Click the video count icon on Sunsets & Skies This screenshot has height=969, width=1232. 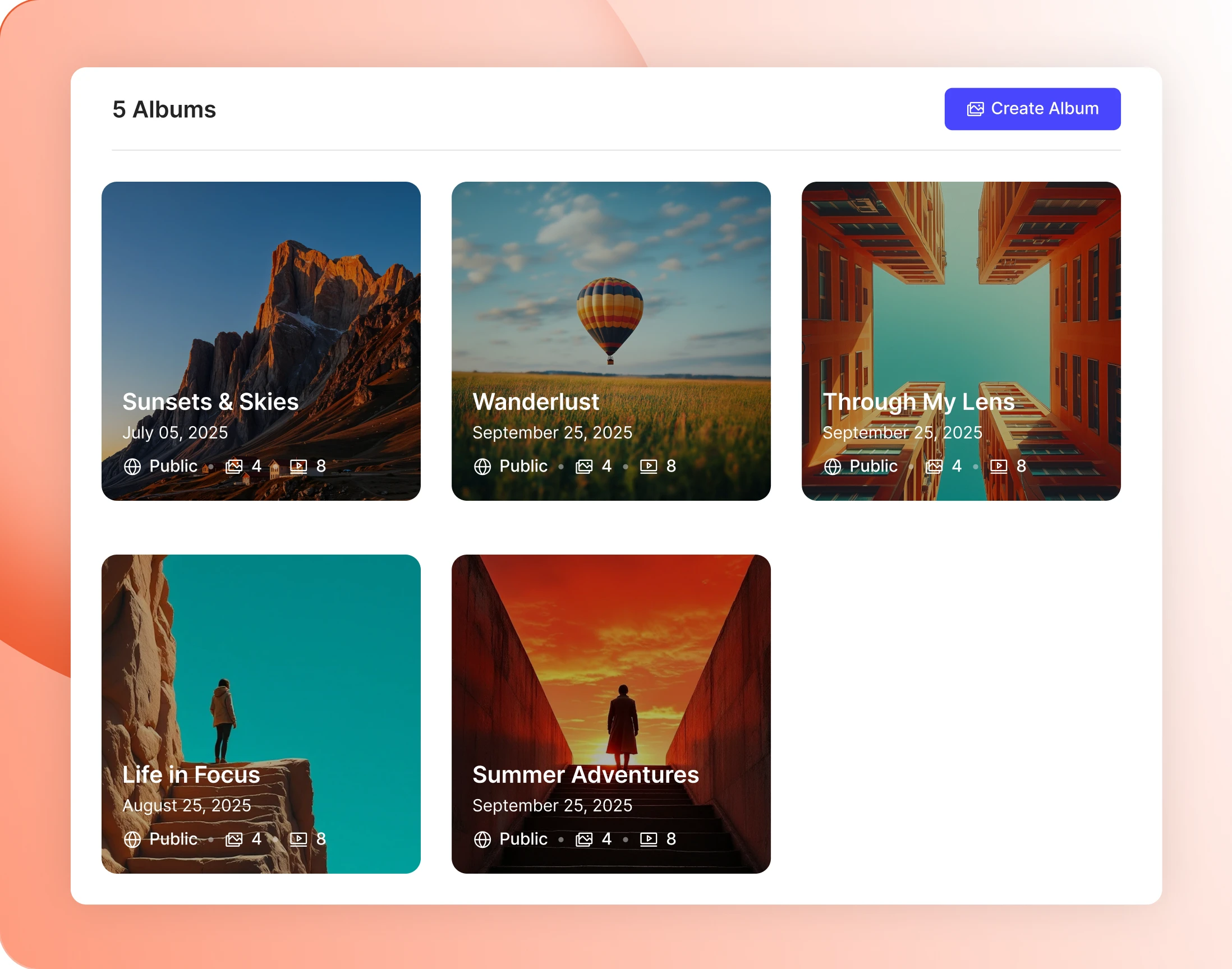pos(298,467)
